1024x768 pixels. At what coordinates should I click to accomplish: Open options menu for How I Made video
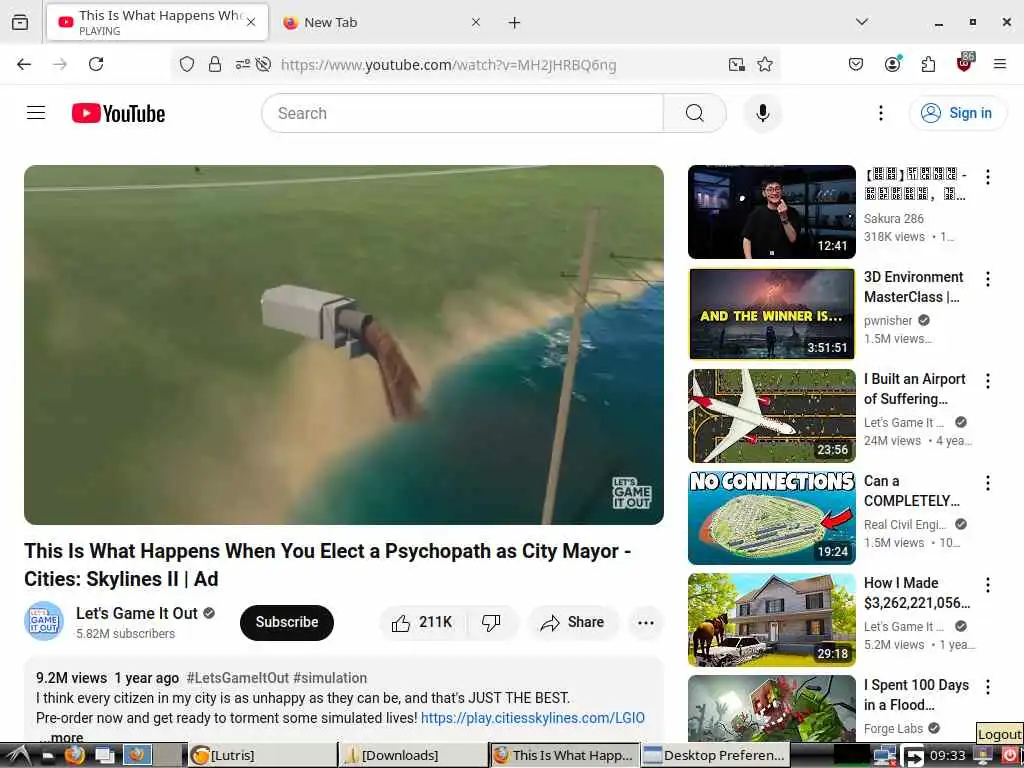click(987, 584)
